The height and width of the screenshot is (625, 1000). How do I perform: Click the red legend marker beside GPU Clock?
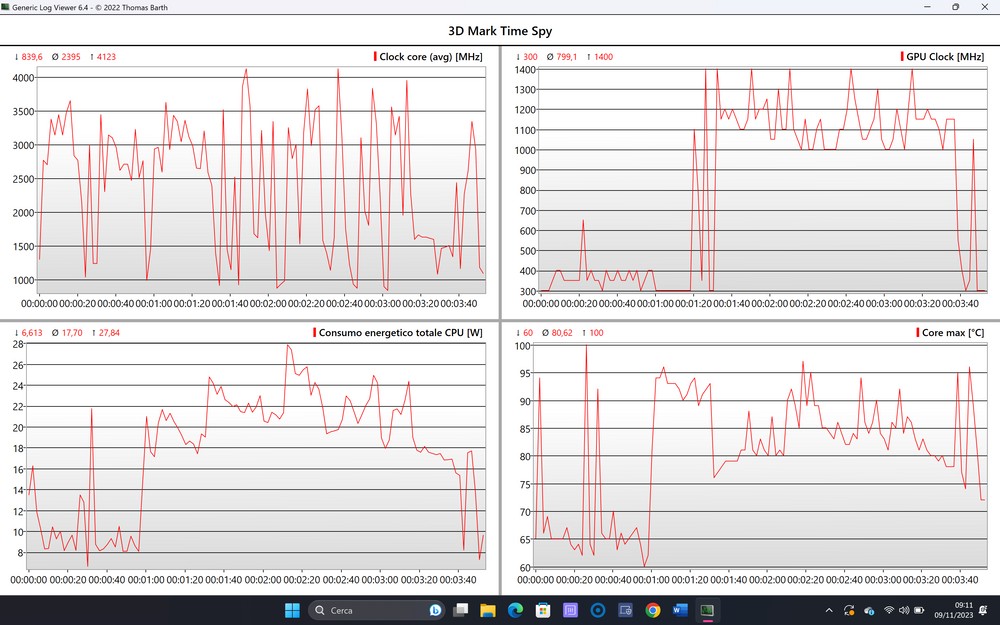pos(902,57)
